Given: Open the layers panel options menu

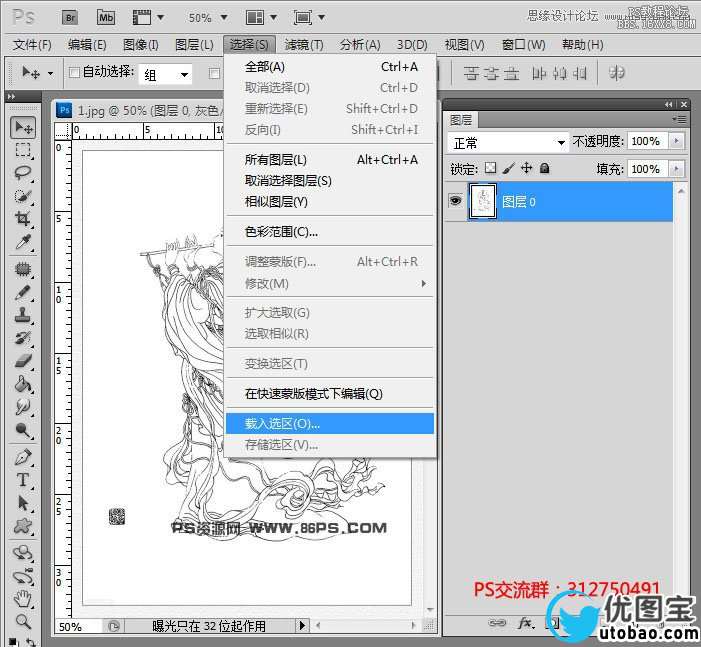Looking at the screenshot, I should [679, 119].
